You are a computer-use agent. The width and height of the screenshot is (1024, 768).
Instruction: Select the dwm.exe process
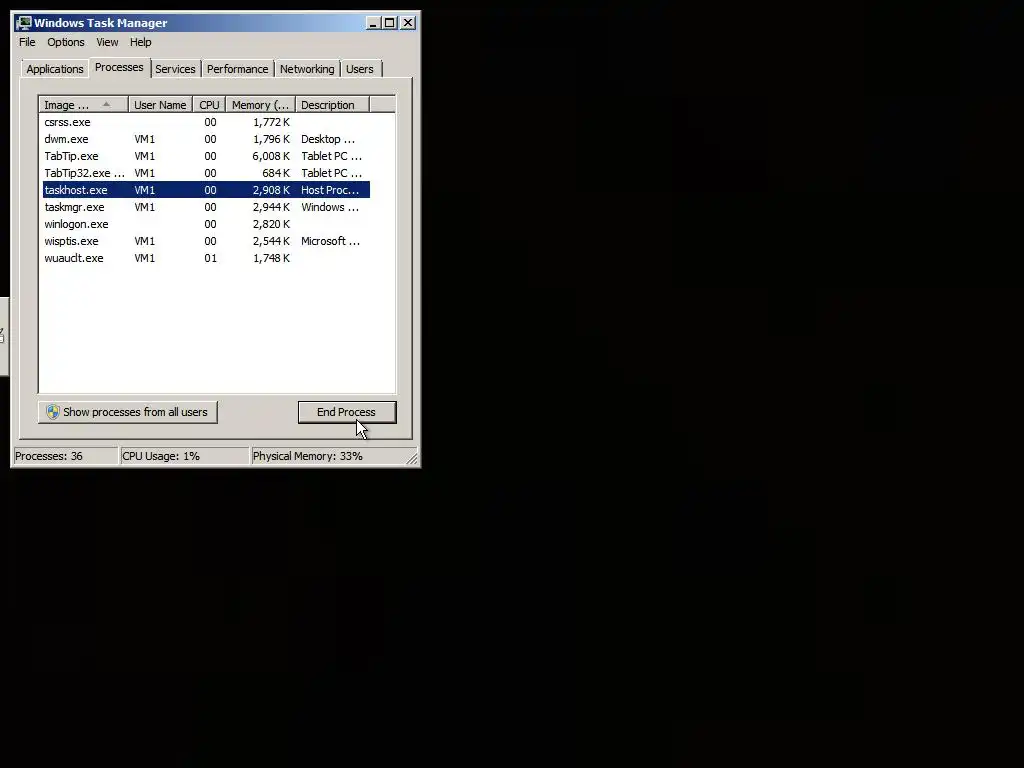coord(206,139)
